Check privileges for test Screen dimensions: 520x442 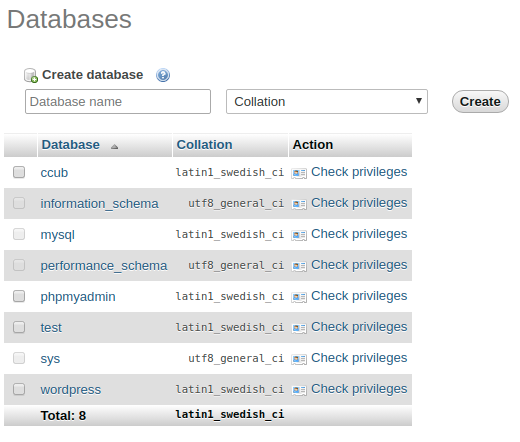[x=359, y=327]
